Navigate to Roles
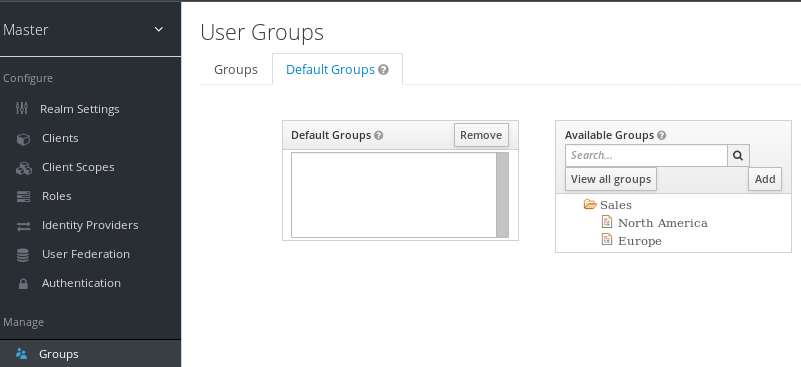This screenshot has height=367, width=801. tap(57, 196)
